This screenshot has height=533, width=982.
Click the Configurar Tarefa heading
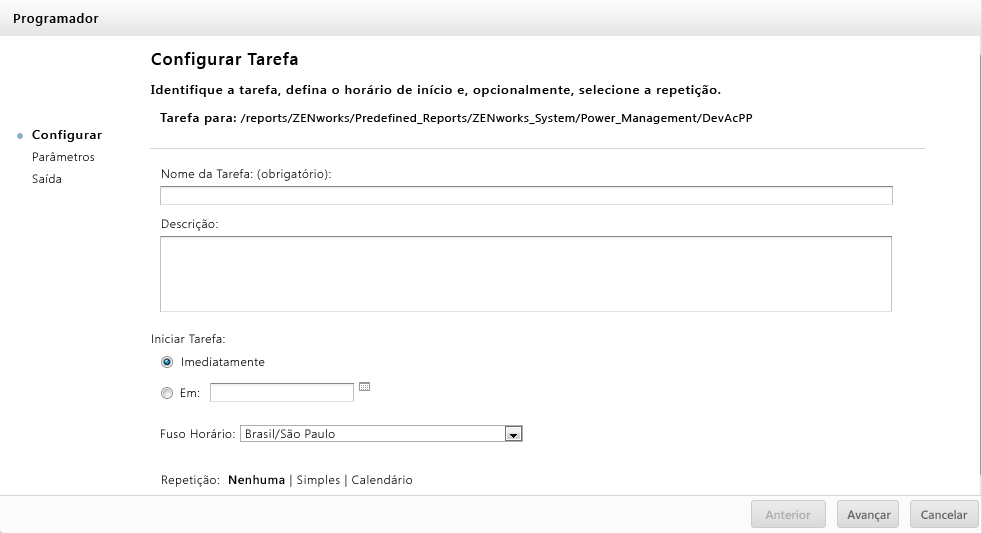point(224,60)
